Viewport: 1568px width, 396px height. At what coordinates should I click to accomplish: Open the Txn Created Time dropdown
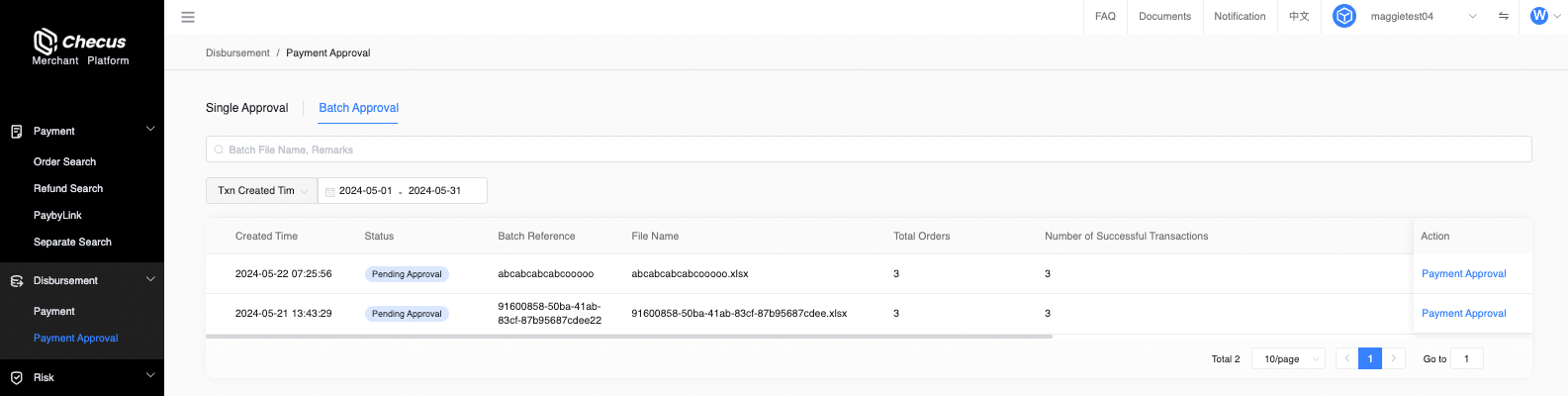(261, 190)
